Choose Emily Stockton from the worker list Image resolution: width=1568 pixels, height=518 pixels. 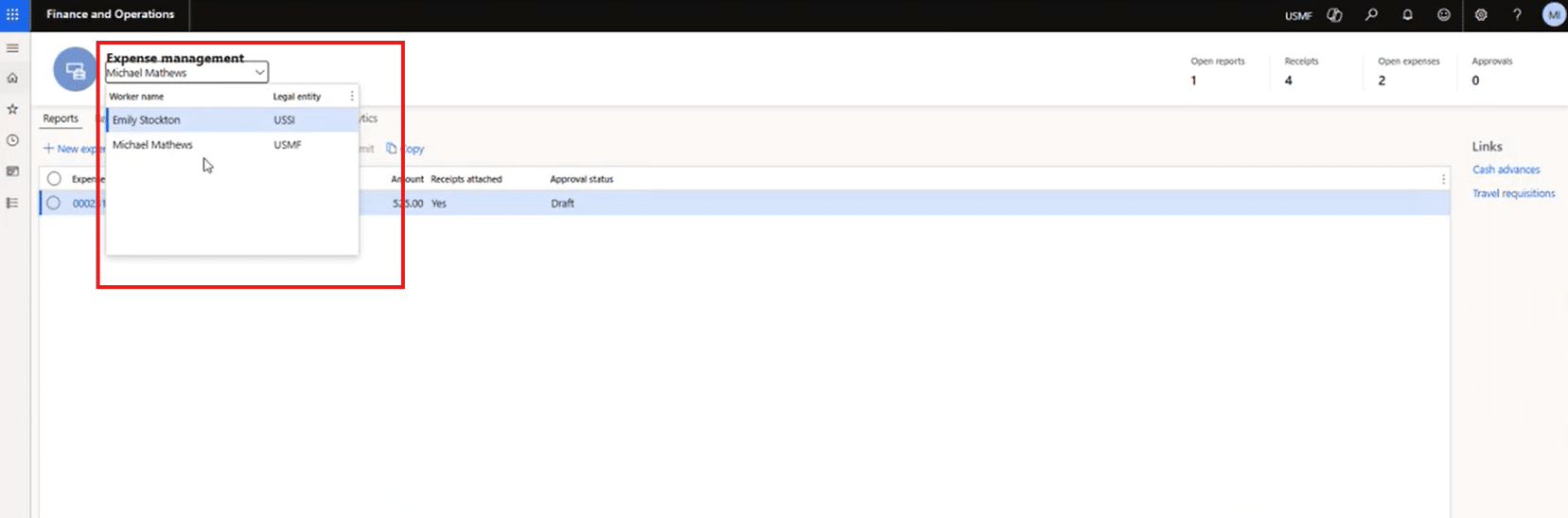[147, 120]
